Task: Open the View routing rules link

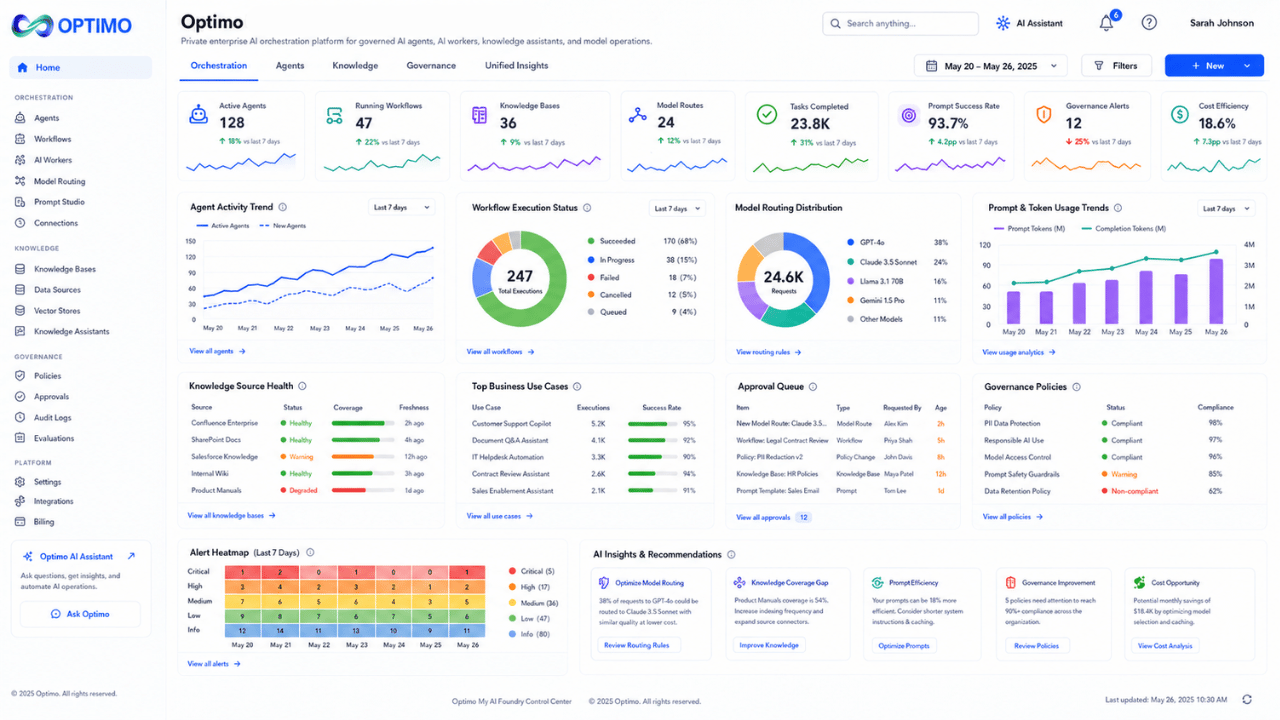Action: pos(768,352)
